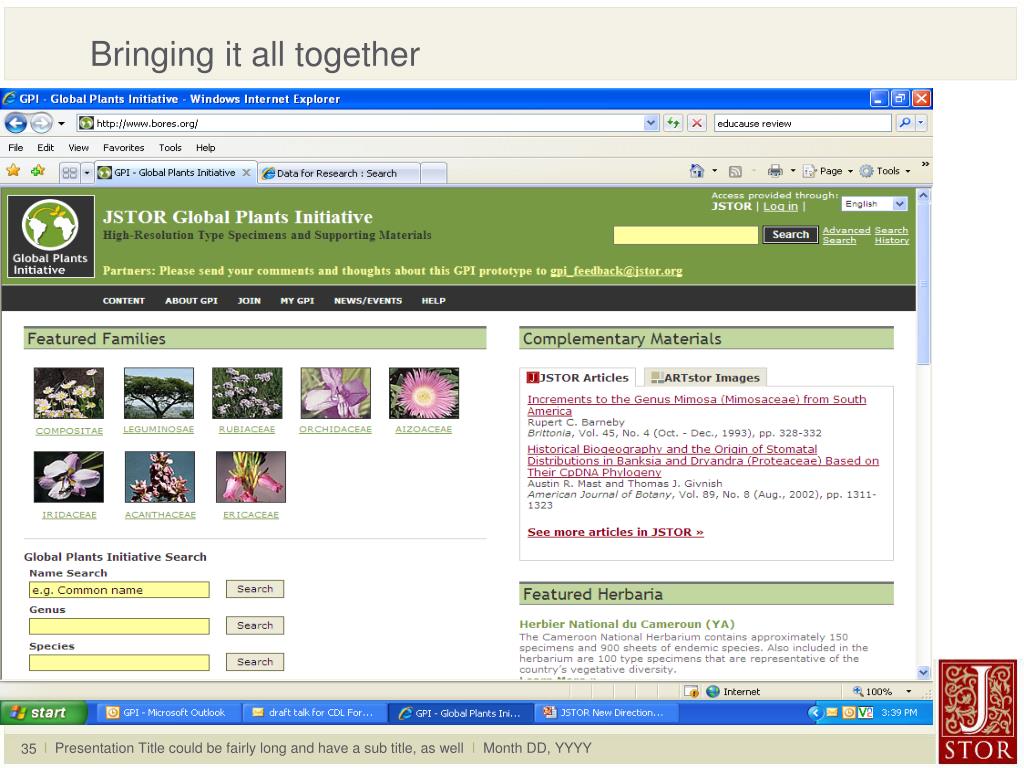Click the Iridaceae flower thumbnail
Screen dimensions: 1024x768
[69, 477]
